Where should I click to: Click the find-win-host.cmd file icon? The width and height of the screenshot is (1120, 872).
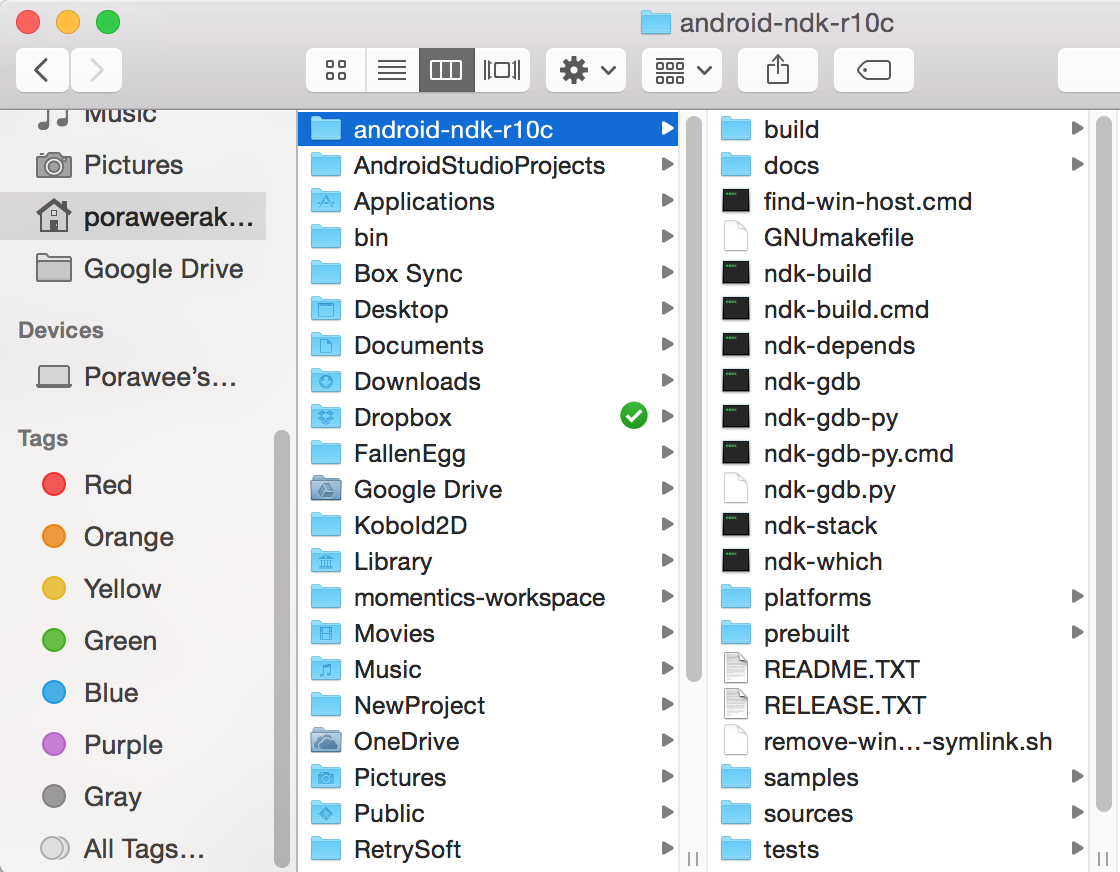click(x=736, y=201)
